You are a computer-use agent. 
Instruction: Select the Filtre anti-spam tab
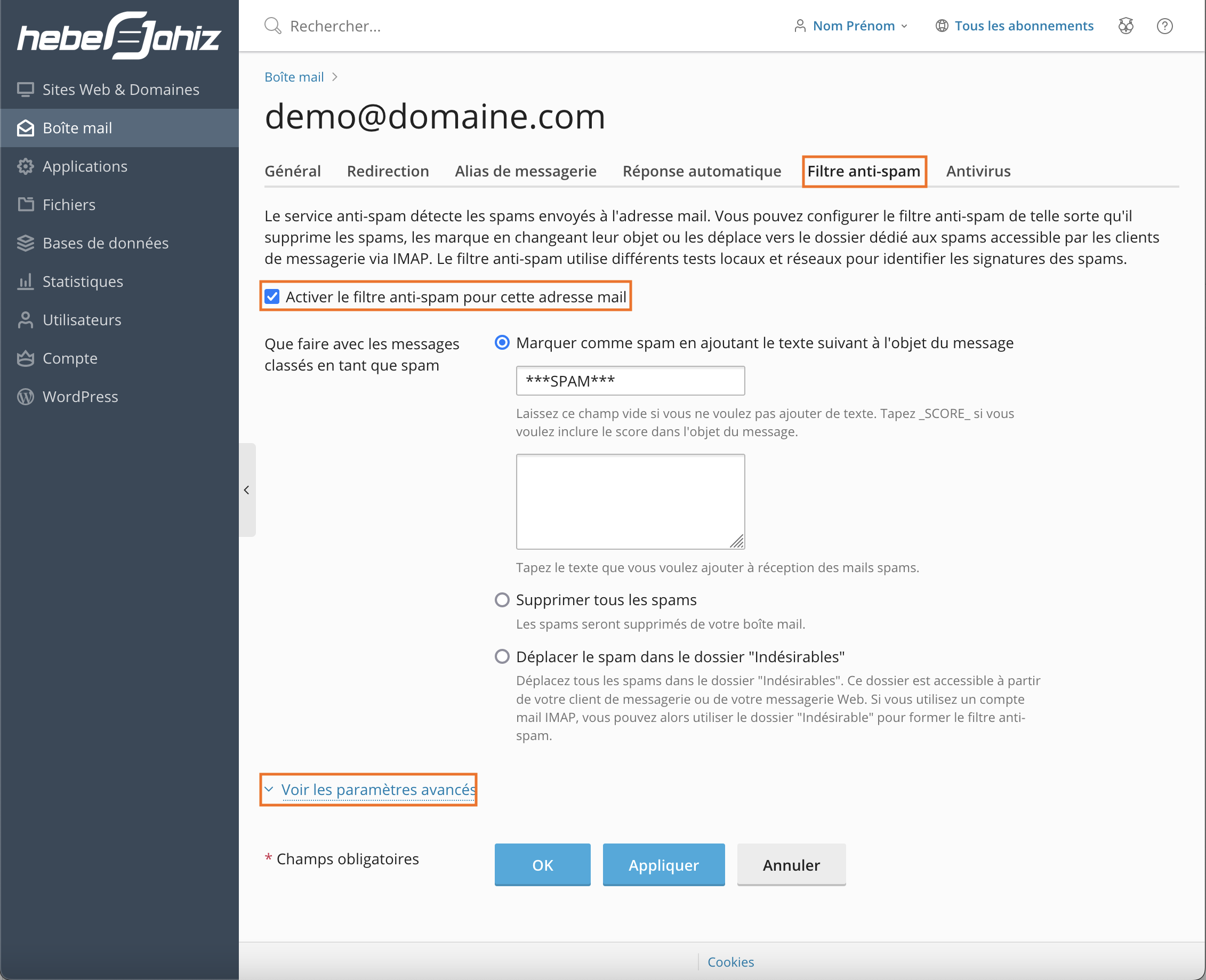click(863, 171)
